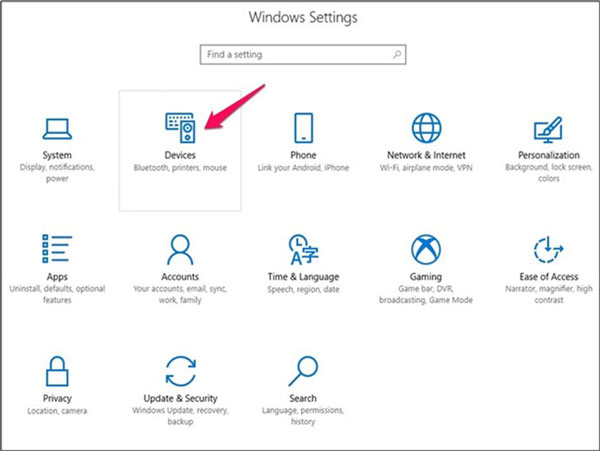Viewport: 600px width, 451px height.
Task: Click the Update & Security sync icon
Action: (180, 371)
